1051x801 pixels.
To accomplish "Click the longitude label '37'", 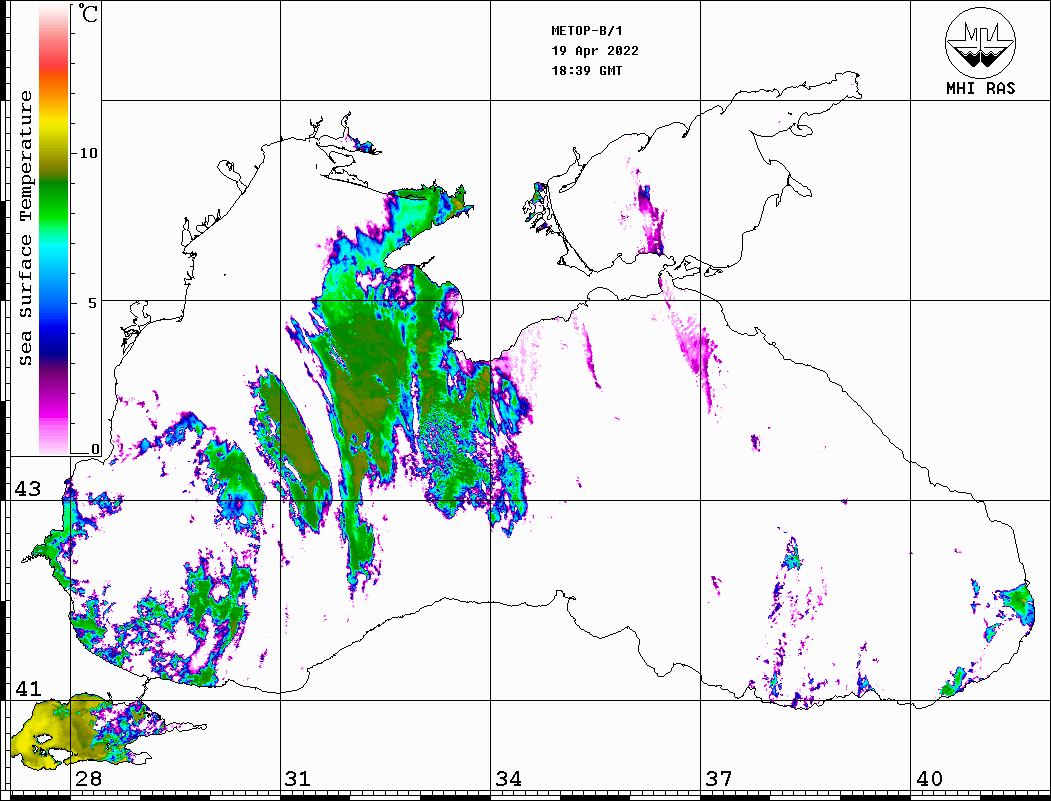I will point(719,778).
